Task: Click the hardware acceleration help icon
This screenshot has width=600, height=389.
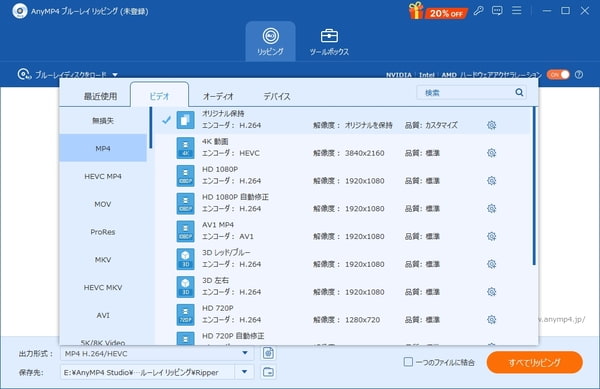Action: pyautogui.click(x=579, y=75)
